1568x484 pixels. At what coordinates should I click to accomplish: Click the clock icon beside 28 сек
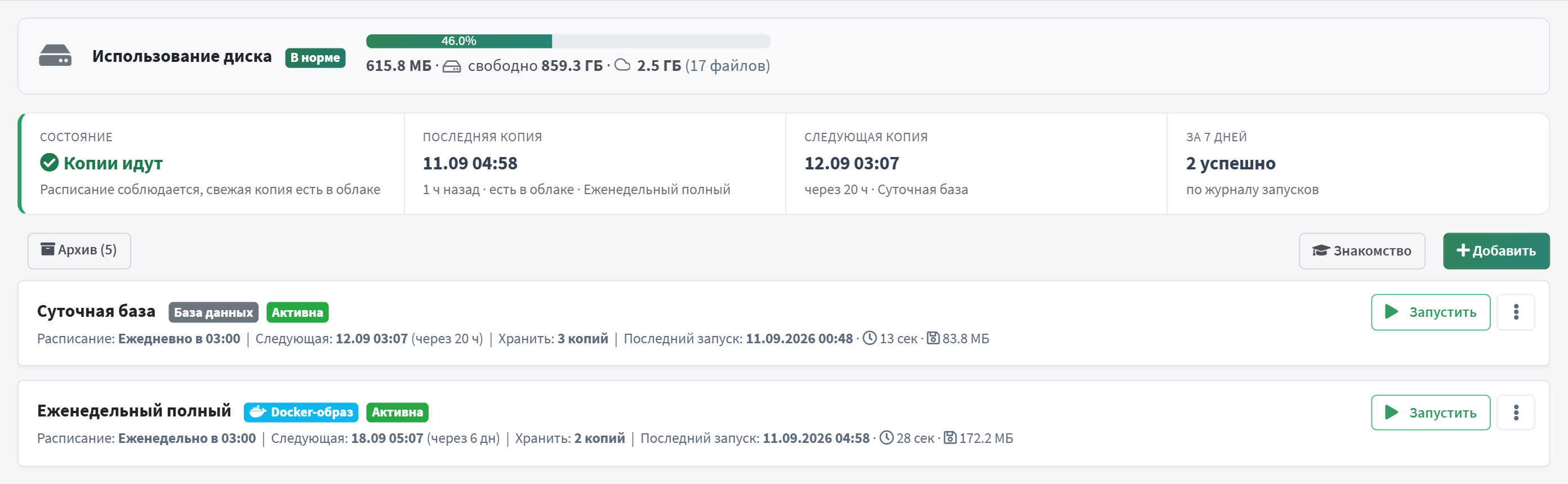(887, 438)
